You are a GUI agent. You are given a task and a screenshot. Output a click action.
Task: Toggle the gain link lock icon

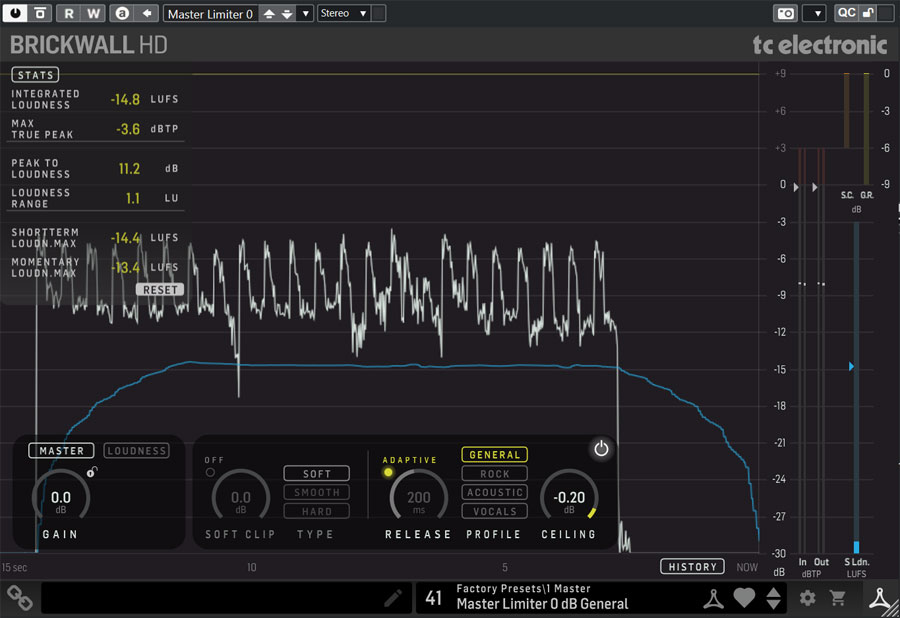point(92,472)
